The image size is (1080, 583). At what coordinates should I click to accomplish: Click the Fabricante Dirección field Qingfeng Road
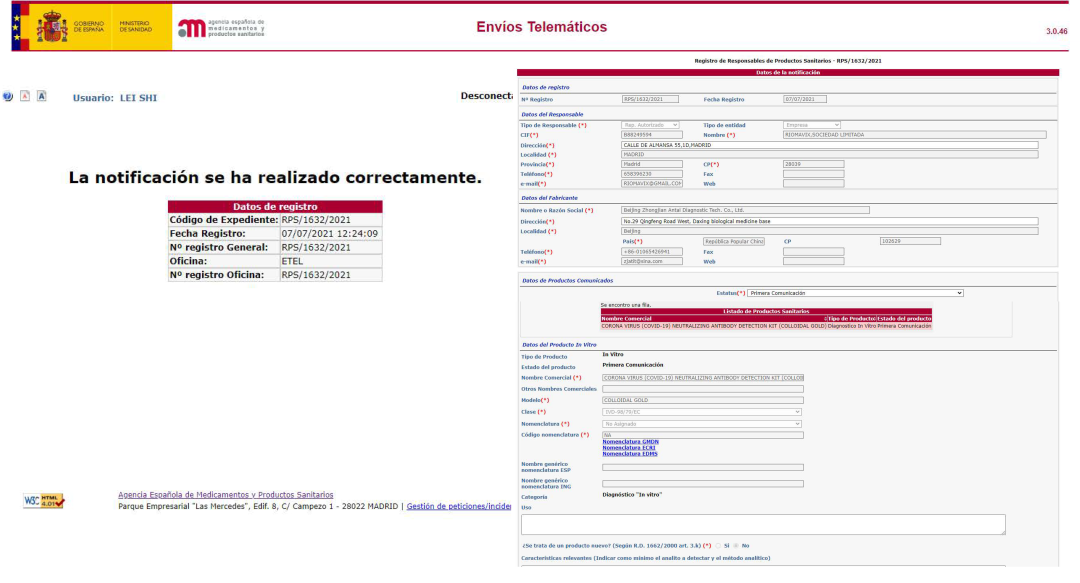click(x=829, y=222)
